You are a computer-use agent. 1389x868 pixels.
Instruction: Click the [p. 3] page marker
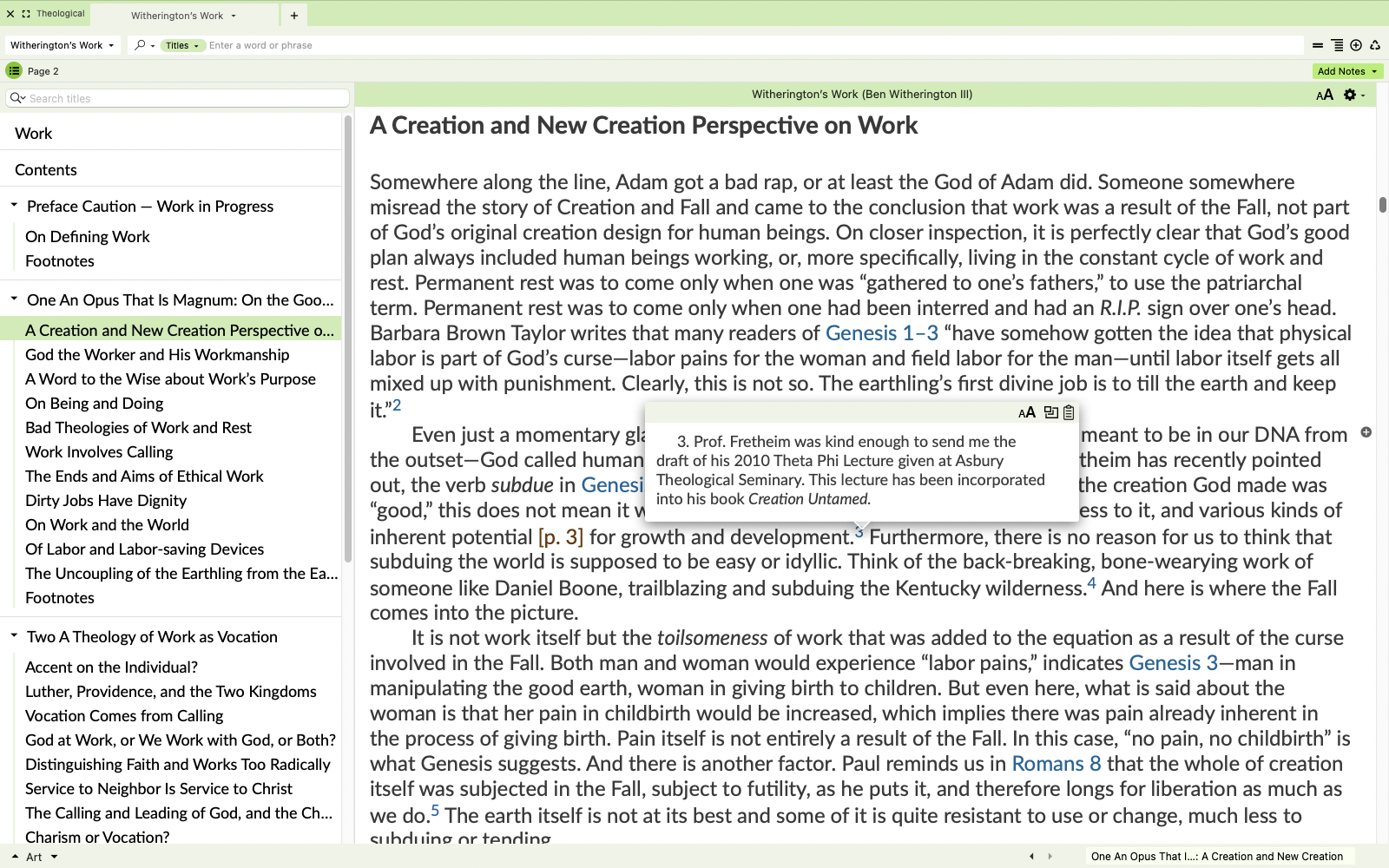point(561,537)
